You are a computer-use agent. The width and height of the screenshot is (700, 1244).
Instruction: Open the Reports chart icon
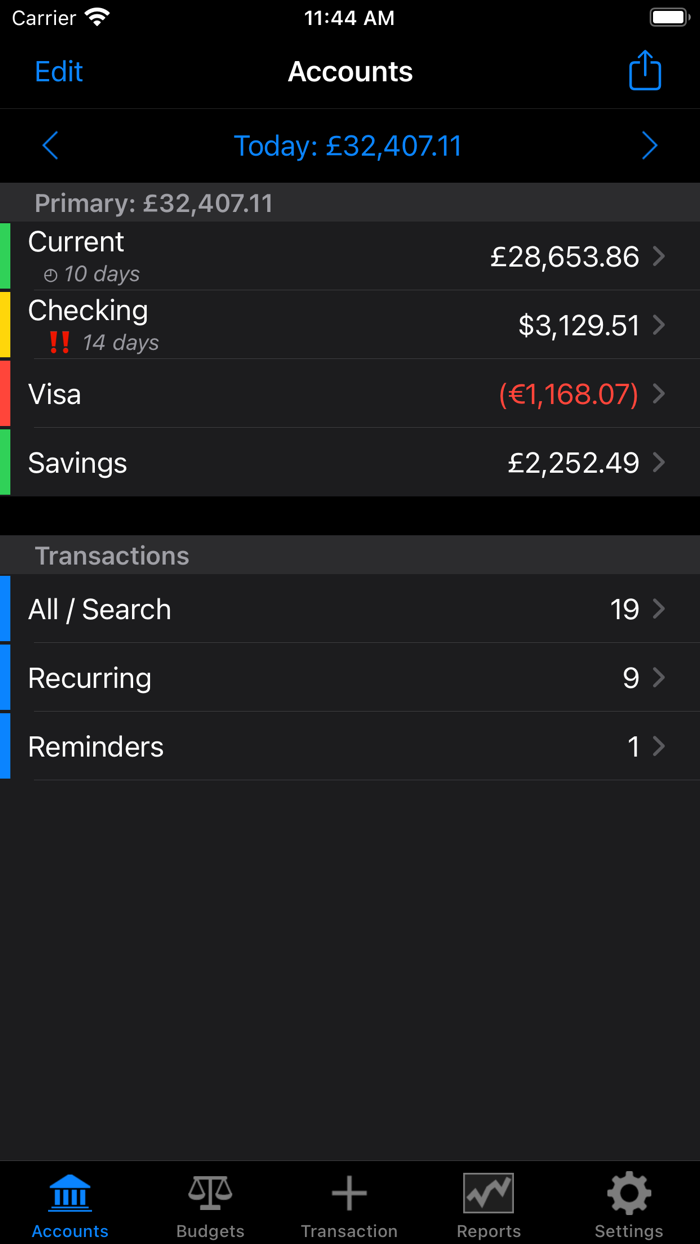coord(488,1192)
